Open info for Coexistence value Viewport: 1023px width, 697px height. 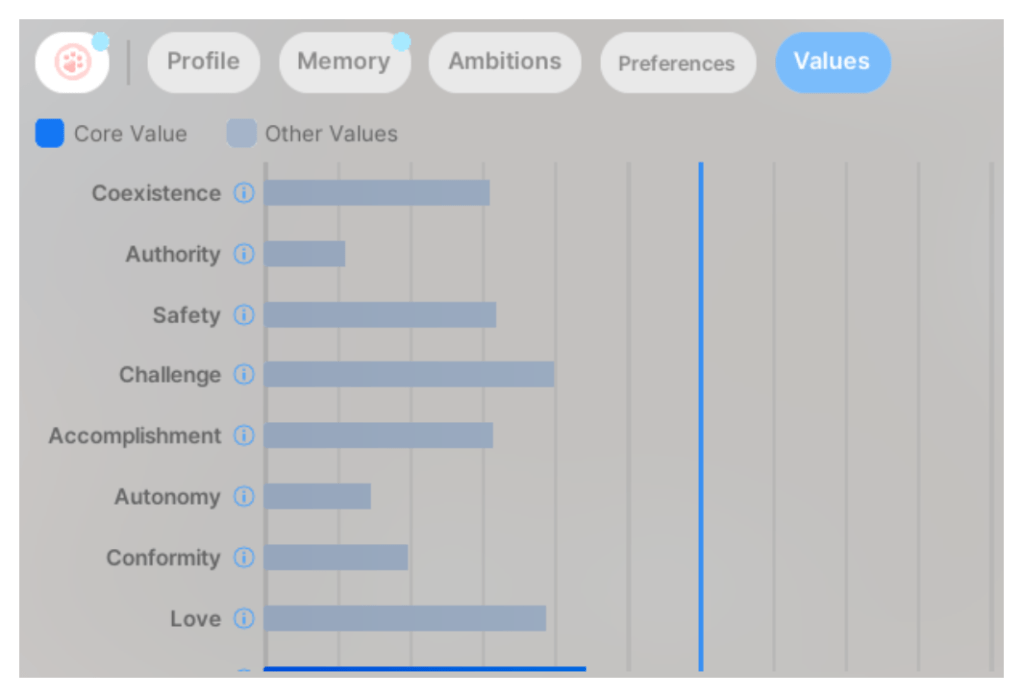tap(244, 193)
